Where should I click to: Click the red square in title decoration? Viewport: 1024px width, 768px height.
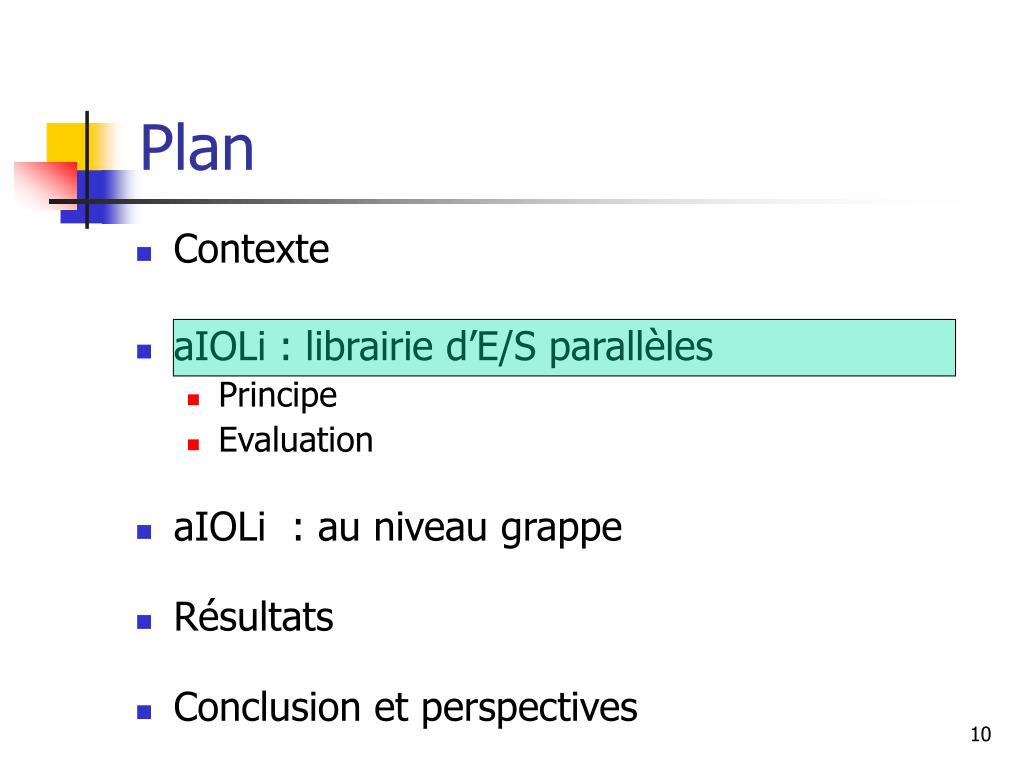coord(46,184)
